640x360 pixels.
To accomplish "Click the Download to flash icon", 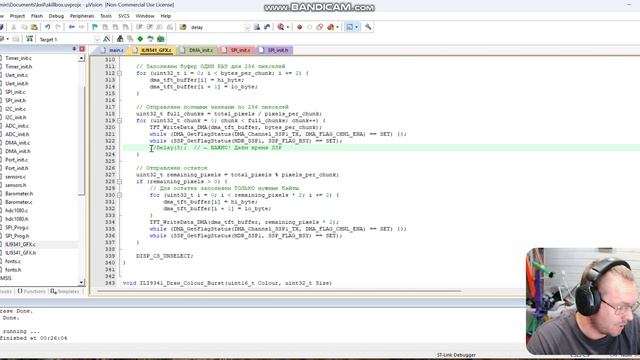I will pyautogui.click(x=29, y=39).
